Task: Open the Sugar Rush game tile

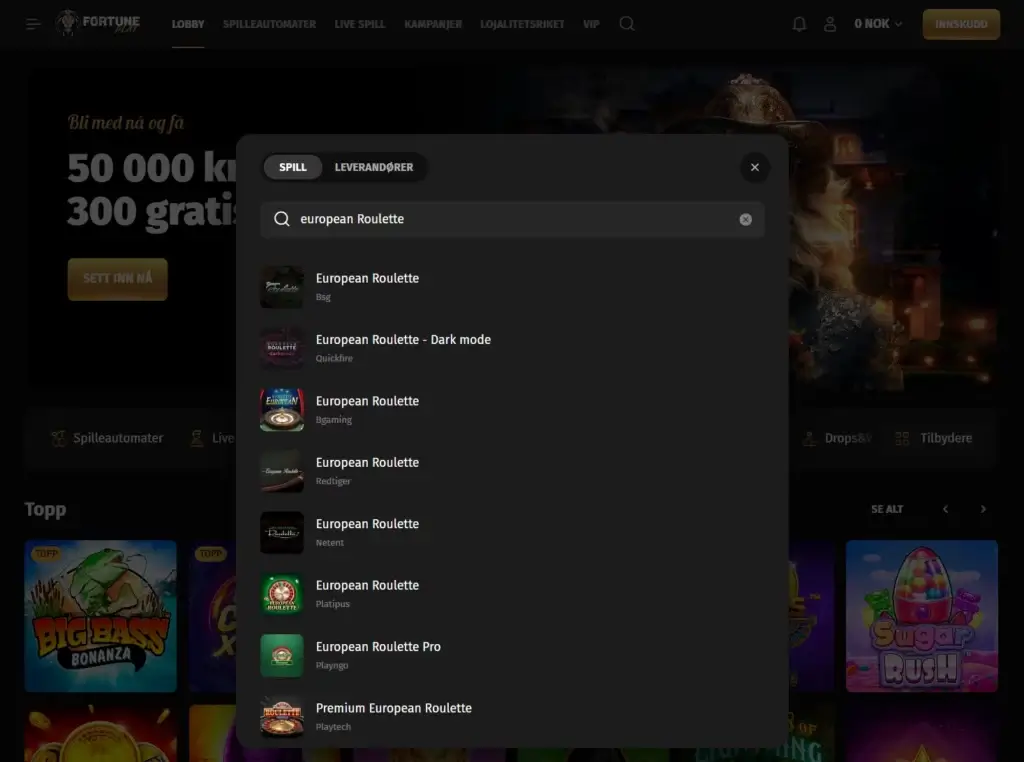Action: pos(921,616)
